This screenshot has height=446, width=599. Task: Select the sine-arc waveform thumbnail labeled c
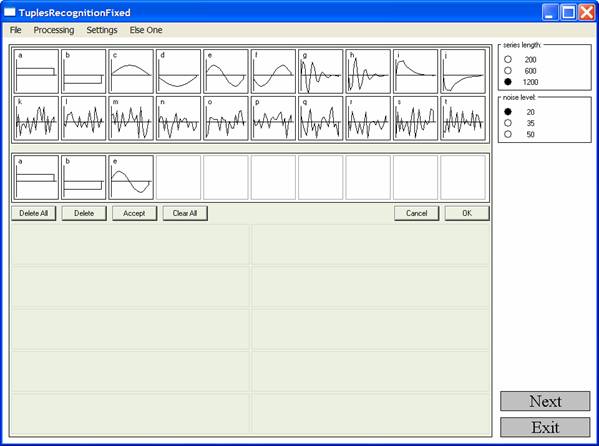tap(131, 71)
